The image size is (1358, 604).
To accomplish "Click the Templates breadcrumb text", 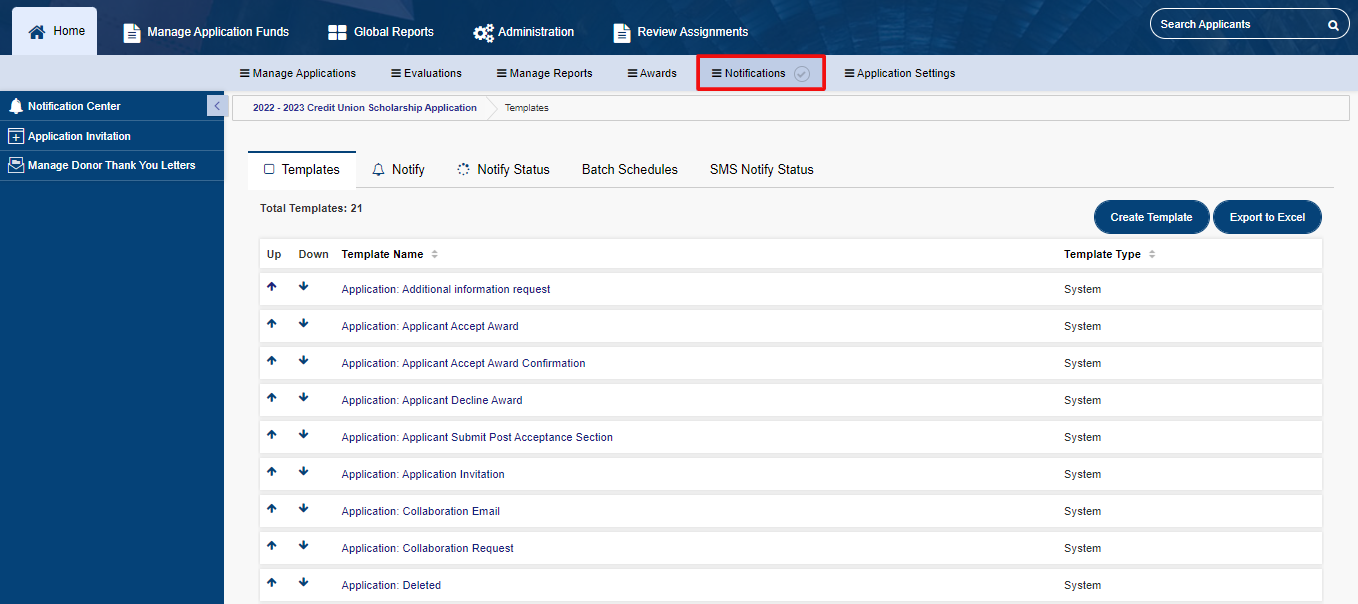I will [526, 108].
